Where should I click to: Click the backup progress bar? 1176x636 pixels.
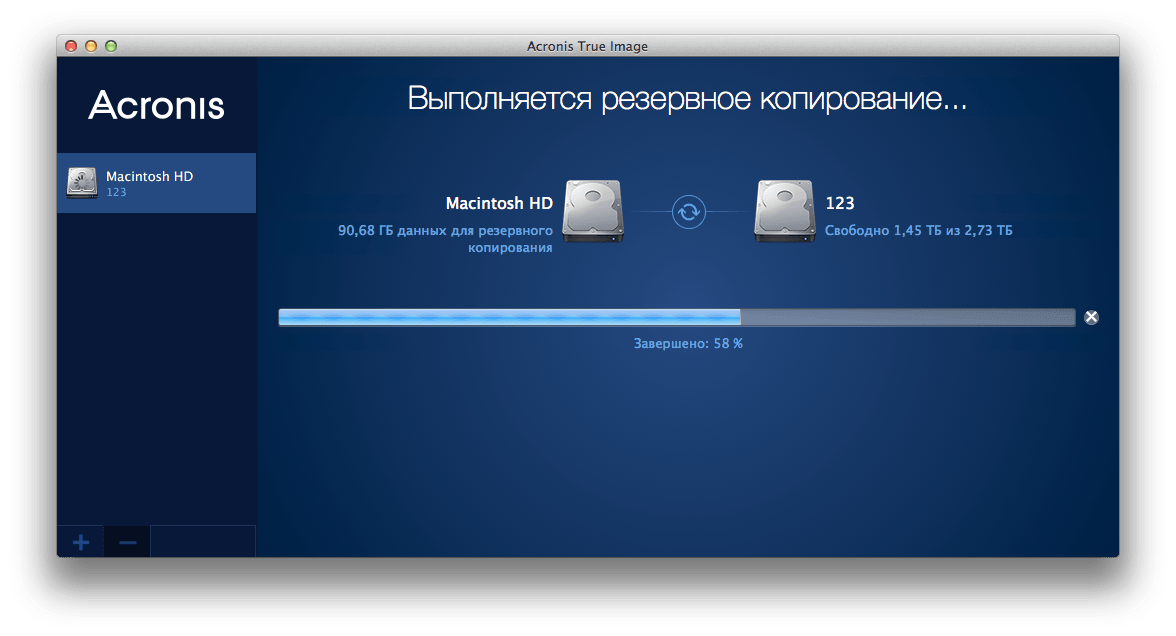click(x=676, y=317)
